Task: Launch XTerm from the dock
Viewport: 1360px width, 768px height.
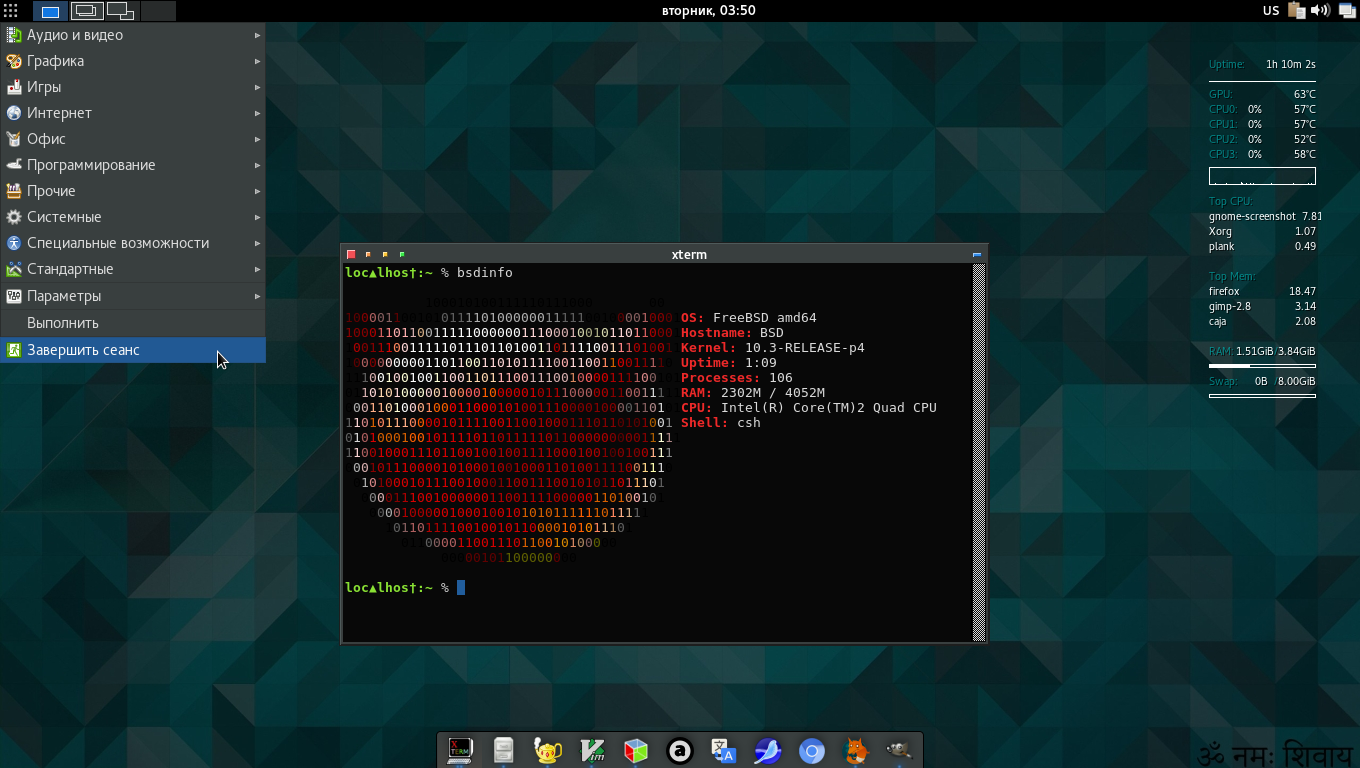Action: pos(460,750)
